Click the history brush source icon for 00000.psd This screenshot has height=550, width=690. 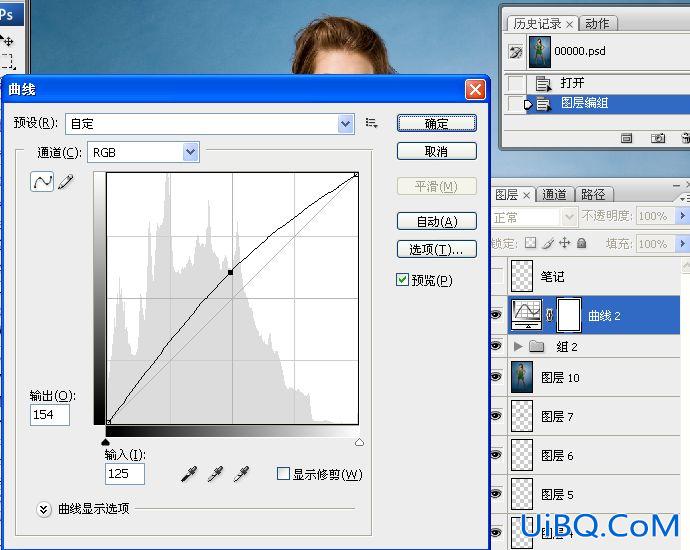[515, 52]
